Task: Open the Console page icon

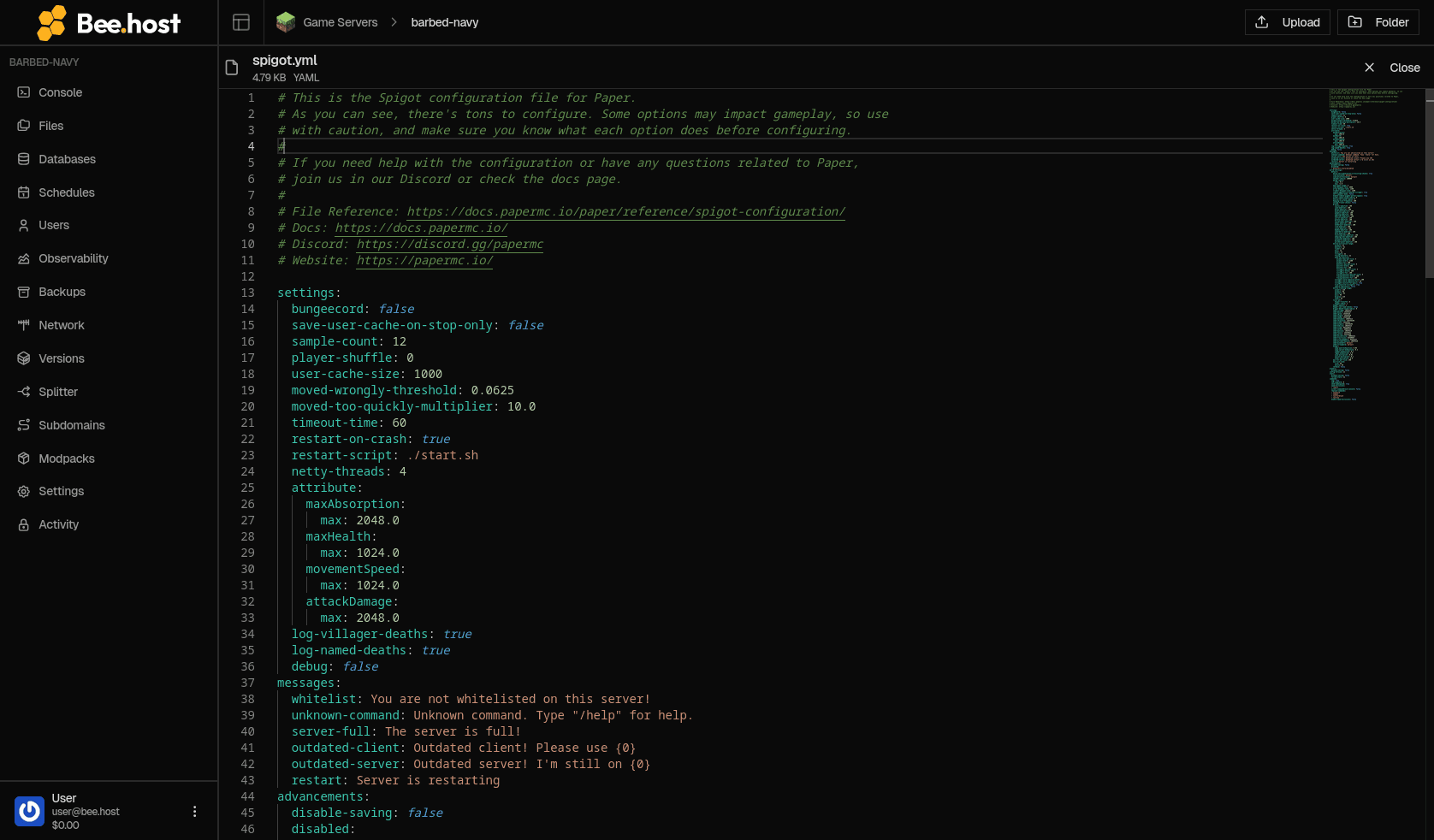Action: pos(24,92)
